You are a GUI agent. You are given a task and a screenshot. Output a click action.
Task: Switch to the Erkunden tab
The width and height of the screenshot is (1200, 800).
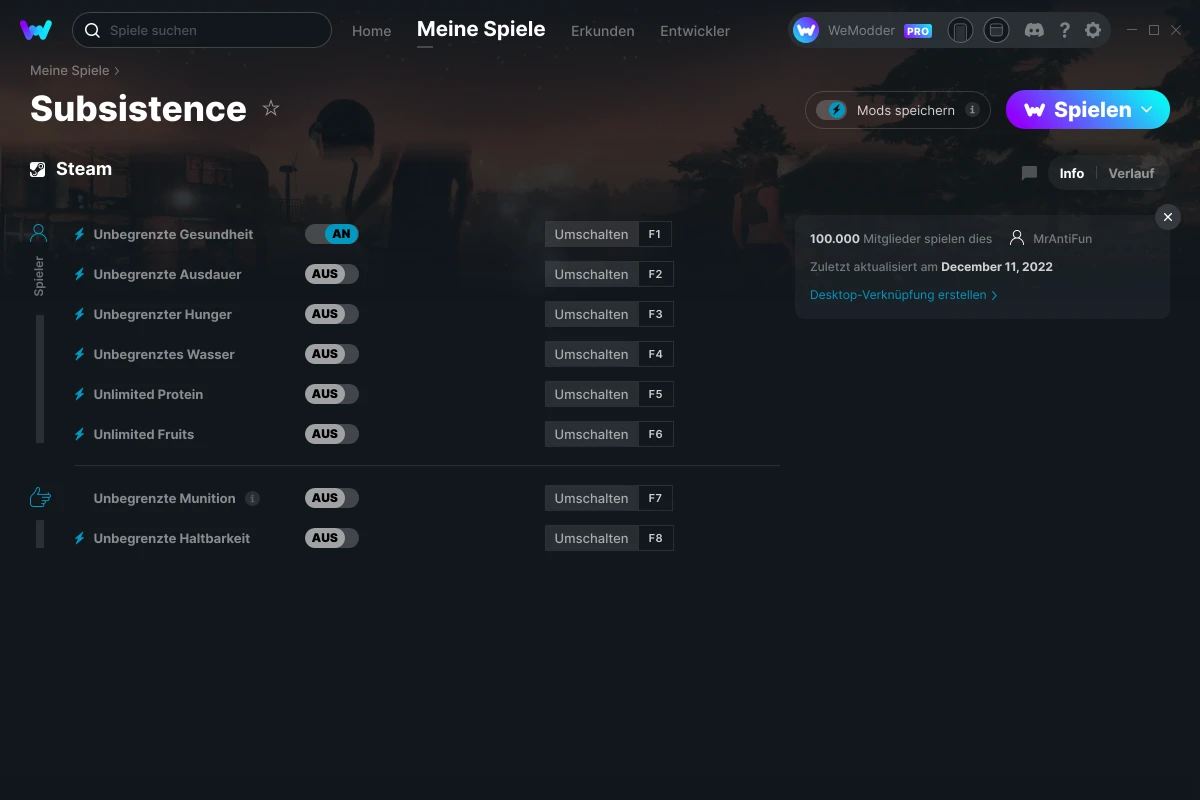click(x=602, y=31)
